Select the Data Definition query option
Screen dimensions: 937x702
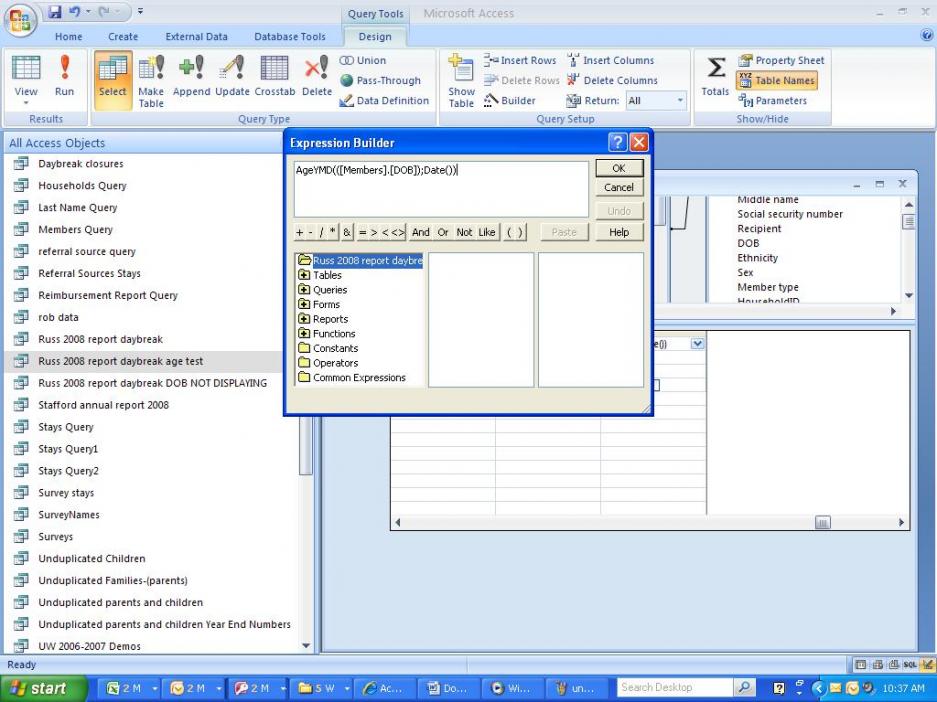(384, 100)
